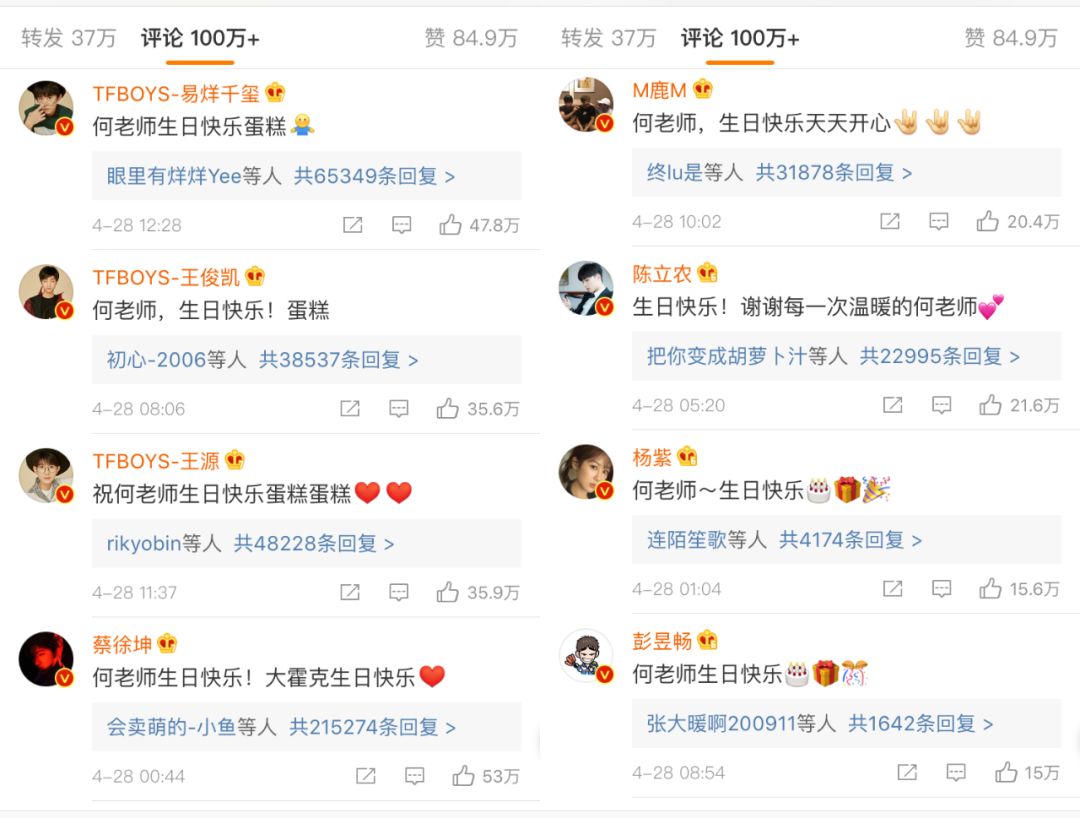The image size is (1080, 818).
Task: Click repost icon on TFBOYS-王俊凯's comment
Action: pyautogui.click(x=350, y=408)
